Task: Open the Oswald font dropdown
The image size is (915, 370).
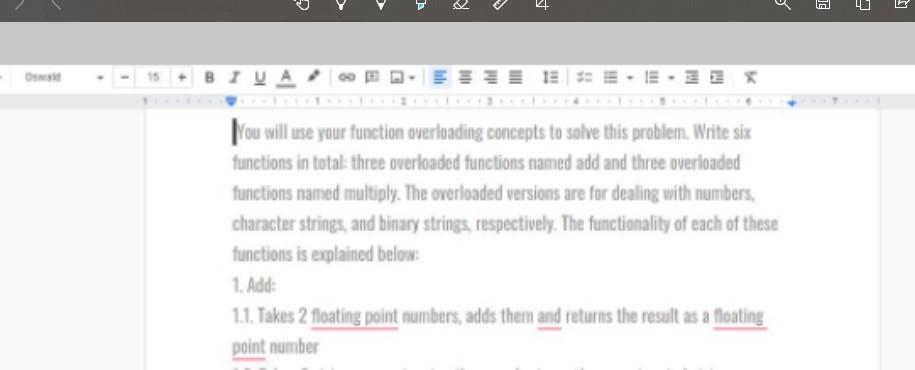Action: [63, 77]
